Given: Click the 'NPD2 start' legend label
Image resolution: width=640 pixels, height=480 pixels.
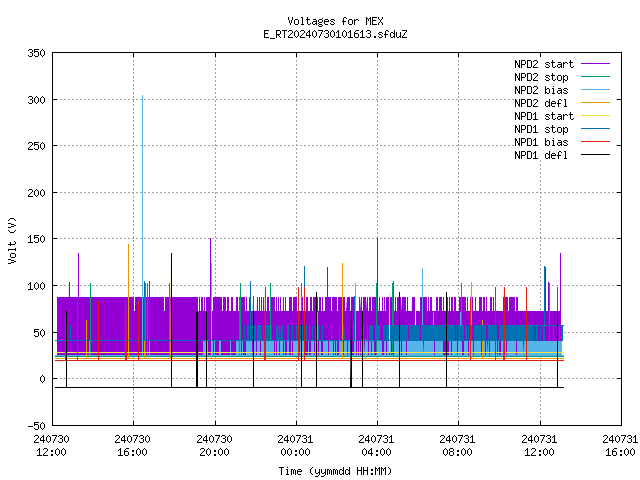Looking at the screenshot, I should [x=544, y=64].
